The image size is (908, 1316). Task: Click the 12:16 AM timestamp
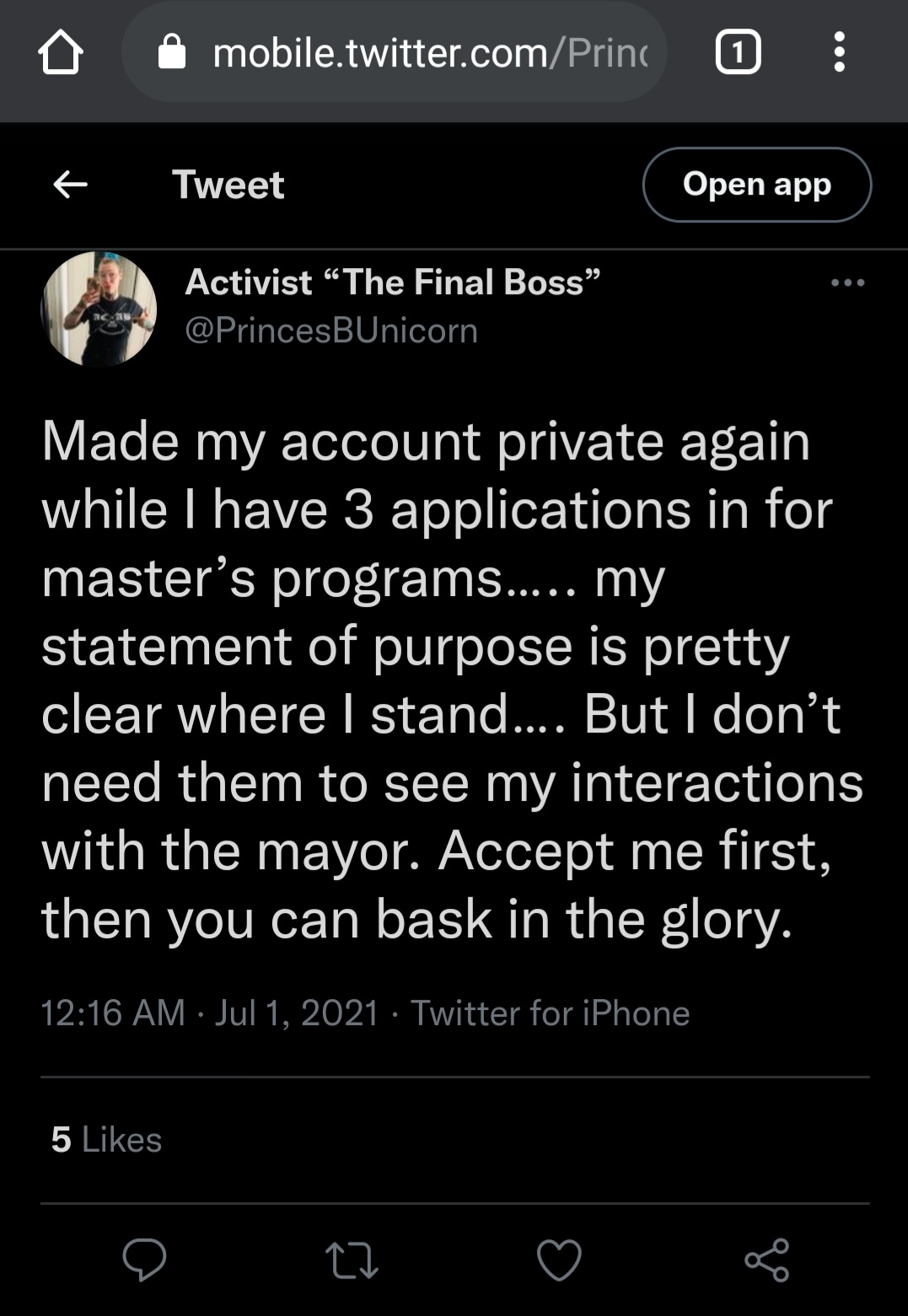click(x=113, y=1013)
